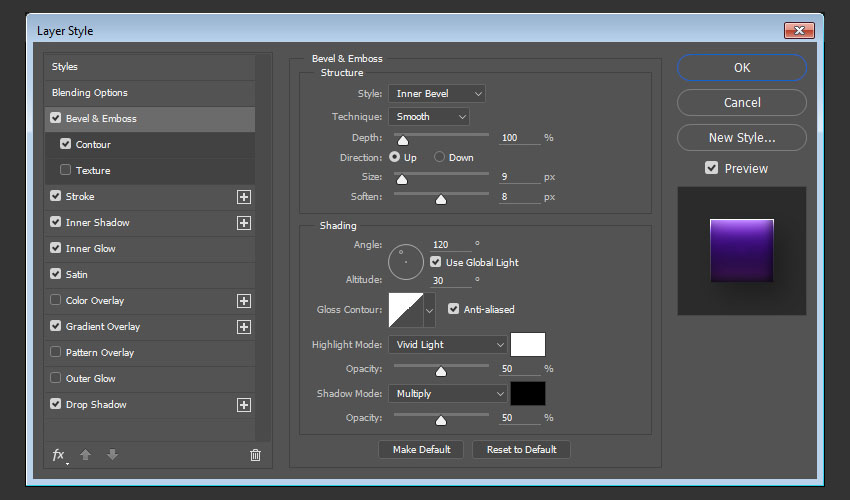Open the Style dropdown showing Inner Bevel
The width and height of the screenshot is (850, 500).
[436, 93]
